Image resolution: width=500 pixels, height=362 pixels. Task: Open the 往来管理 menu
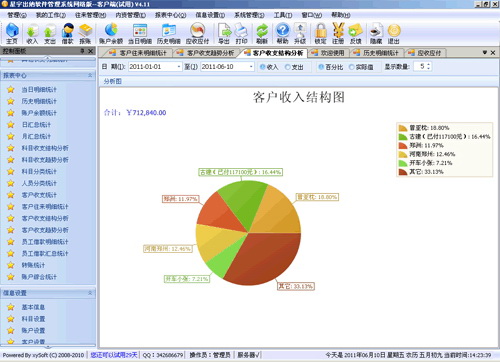click(x=90, y=15)
